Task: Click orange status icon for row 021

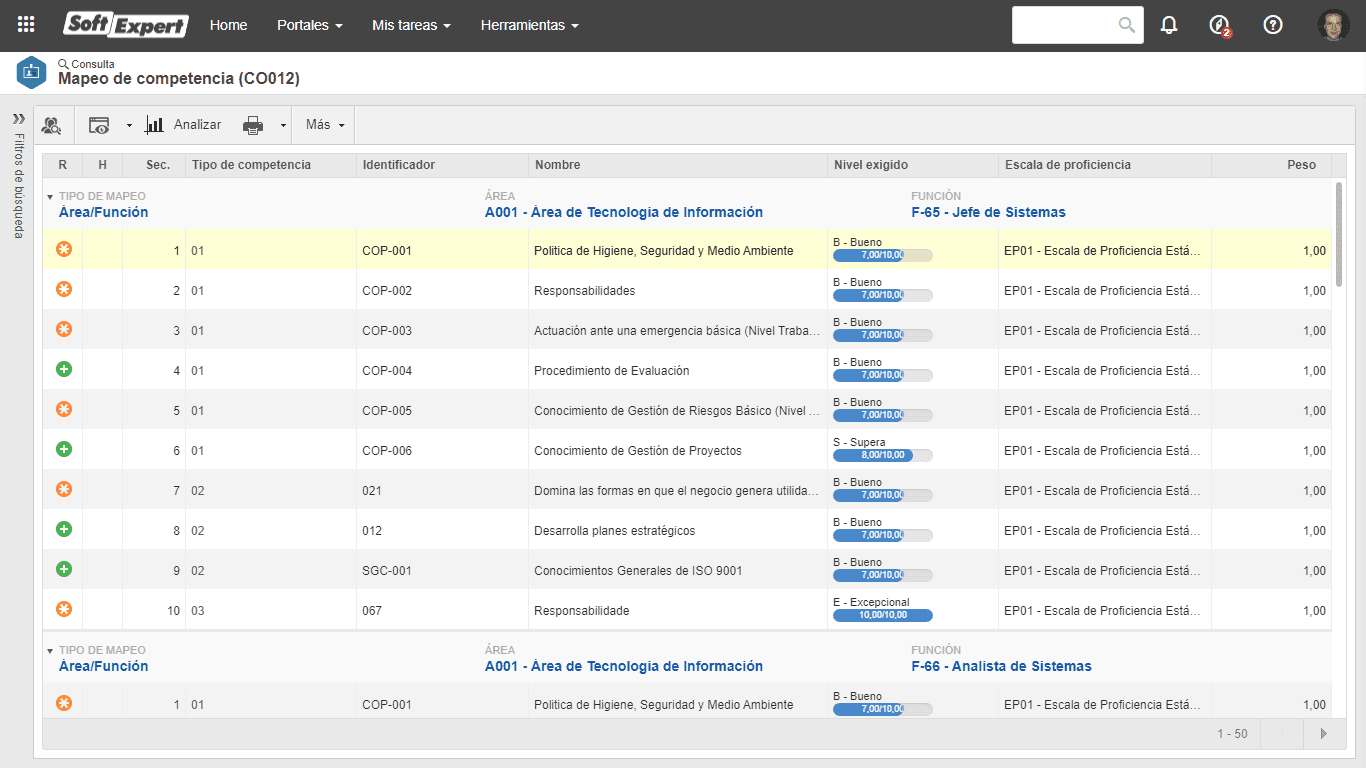Action: tap(64, 489)
